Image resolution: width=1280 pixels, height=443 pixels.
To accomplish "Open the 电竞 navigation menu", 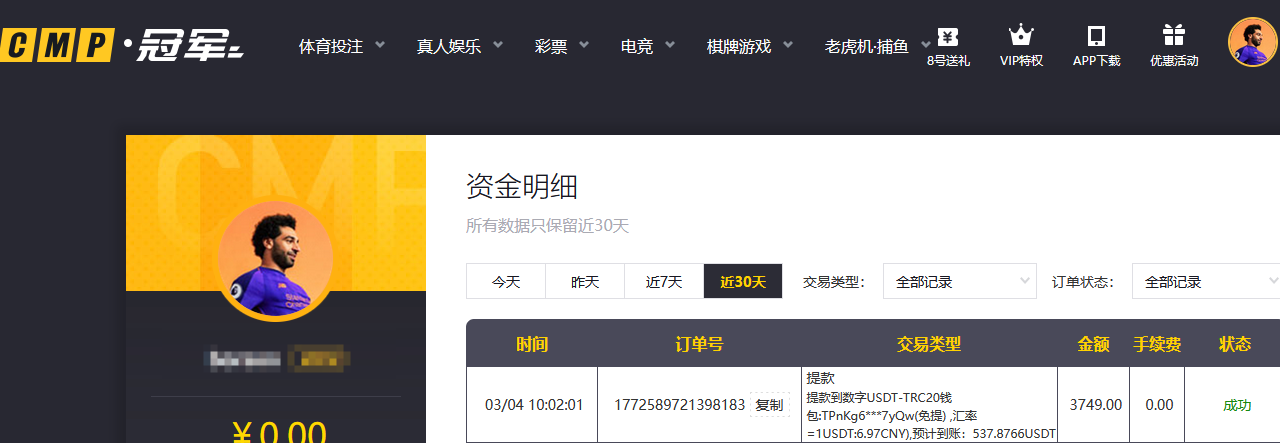I will [648, 46].
